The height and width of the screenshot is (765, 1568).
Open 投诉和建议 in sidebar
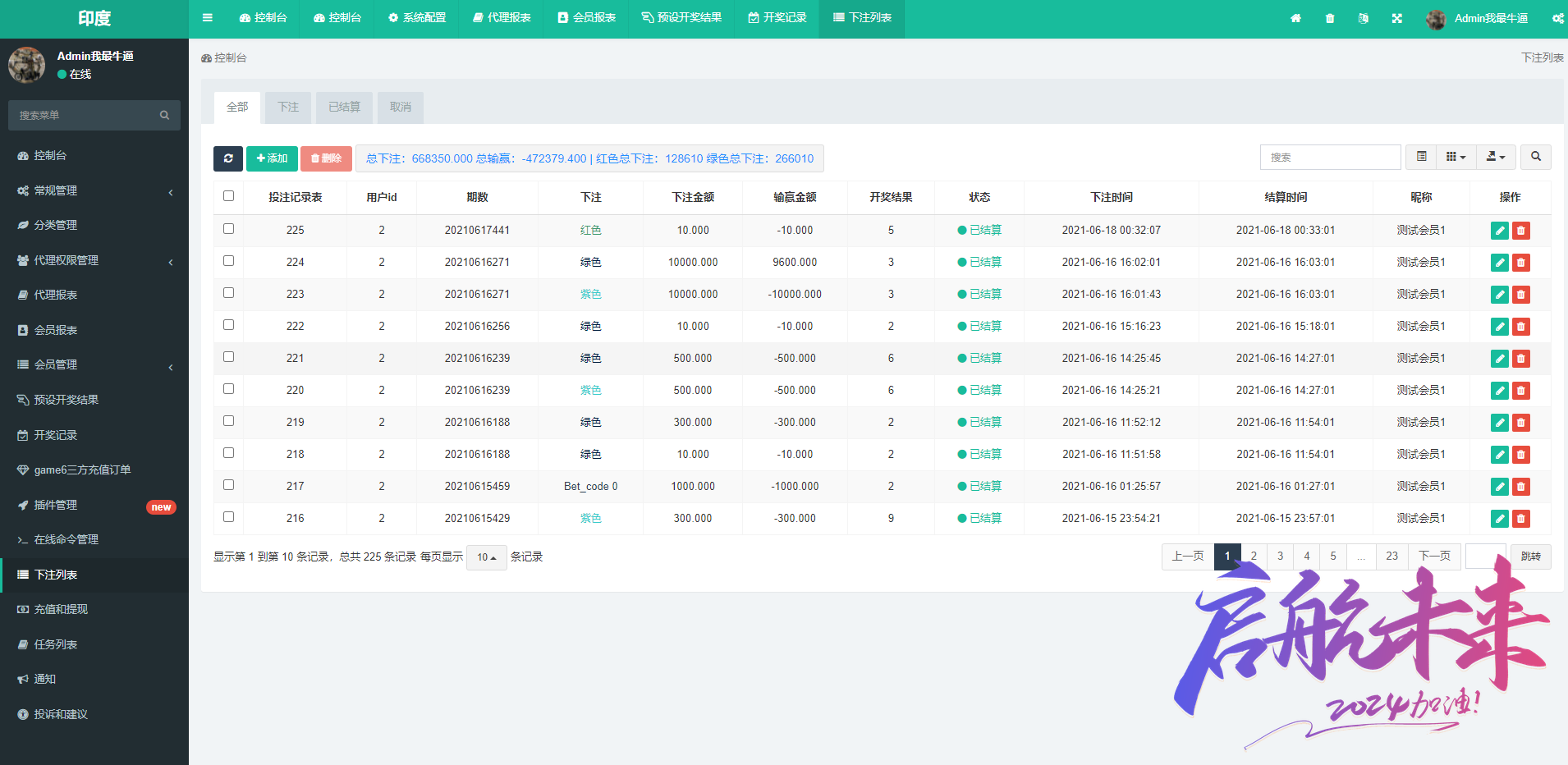point(94,714)
